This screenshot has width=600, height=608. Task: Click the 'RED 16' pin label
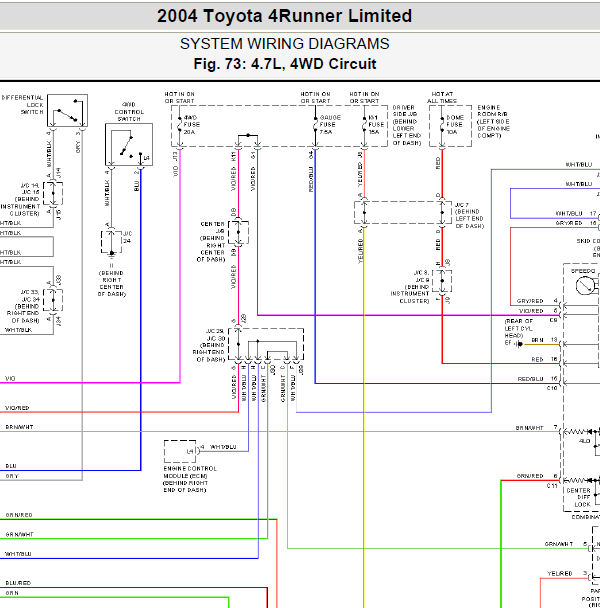click(x=545, y=359)
